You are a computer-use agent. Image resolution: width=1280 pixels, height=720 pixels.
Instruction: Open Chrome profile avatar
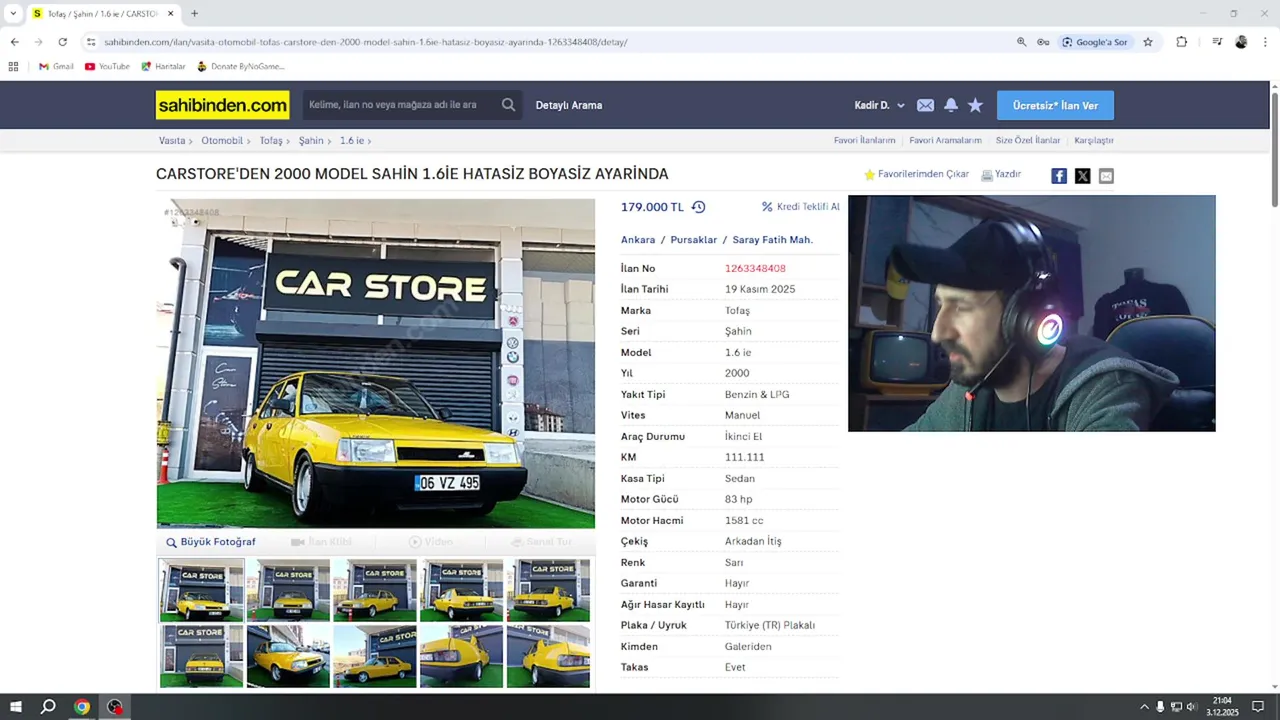pos(1241,42)
